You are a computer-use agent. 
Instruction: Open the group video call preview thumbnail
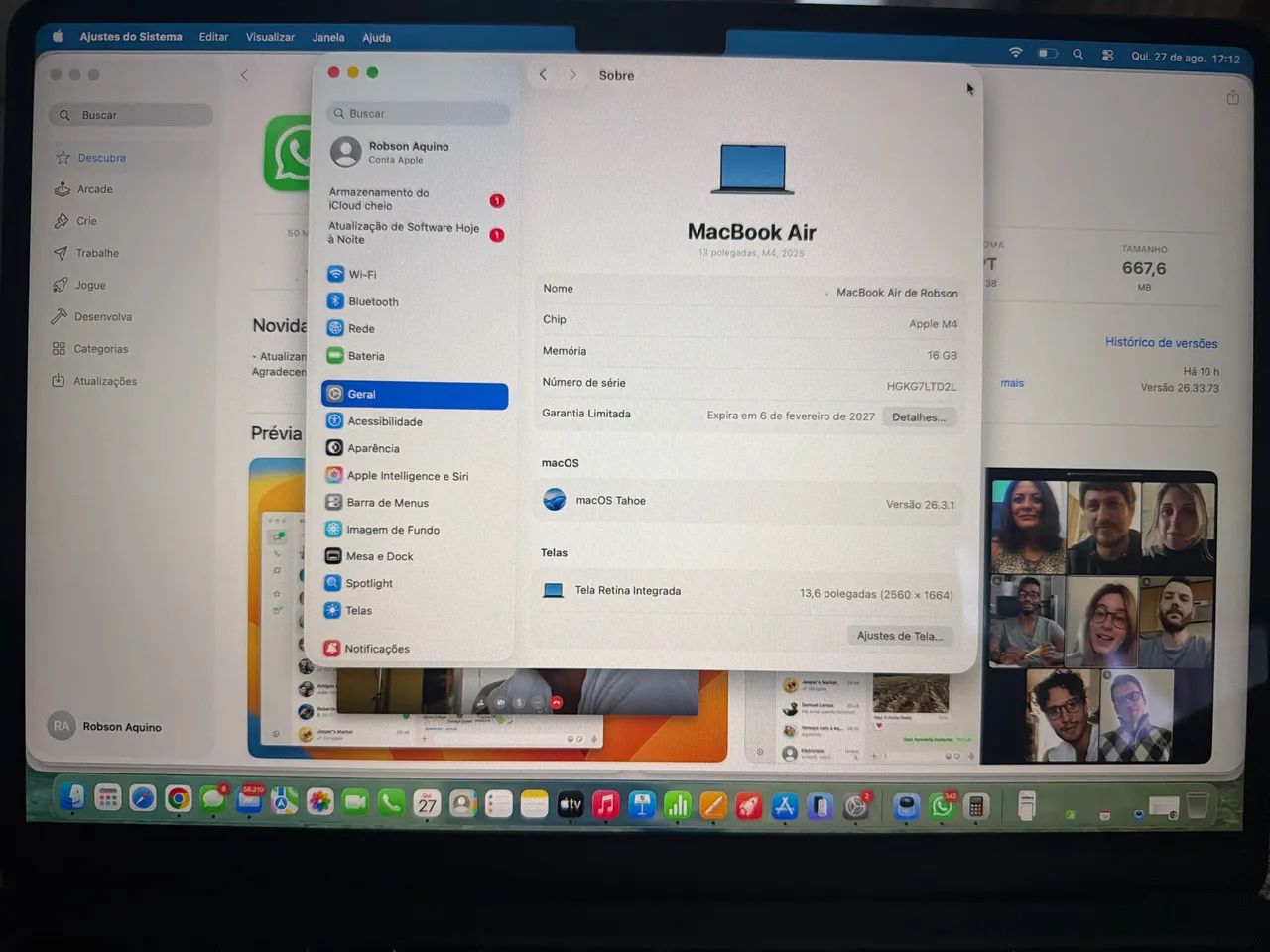click(1099, 617)
